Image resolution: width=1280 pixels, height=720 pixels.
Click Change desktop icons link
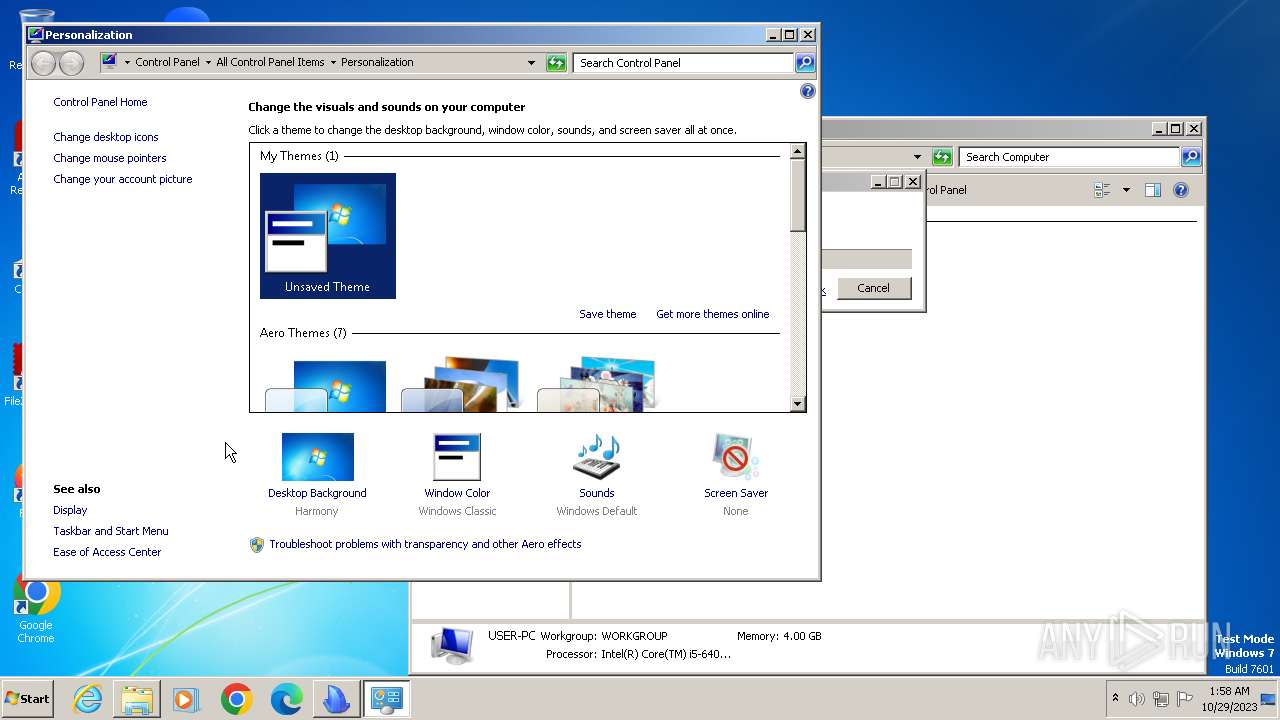tap(106, 137)
